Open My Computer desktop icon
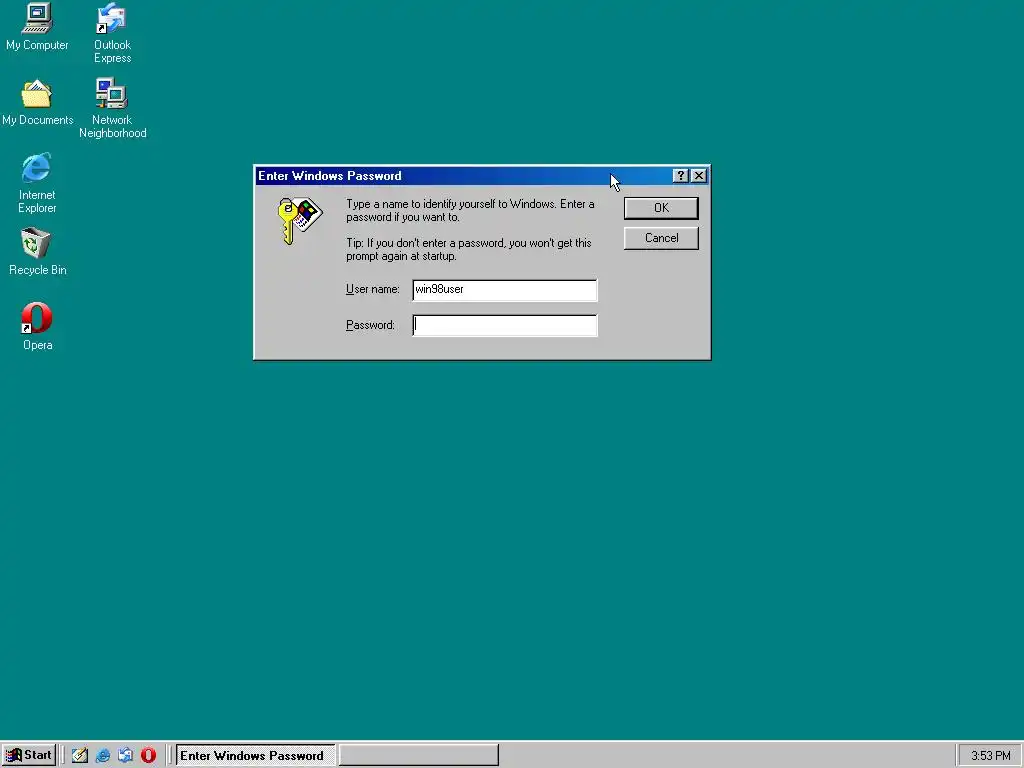 click(37, 27)
